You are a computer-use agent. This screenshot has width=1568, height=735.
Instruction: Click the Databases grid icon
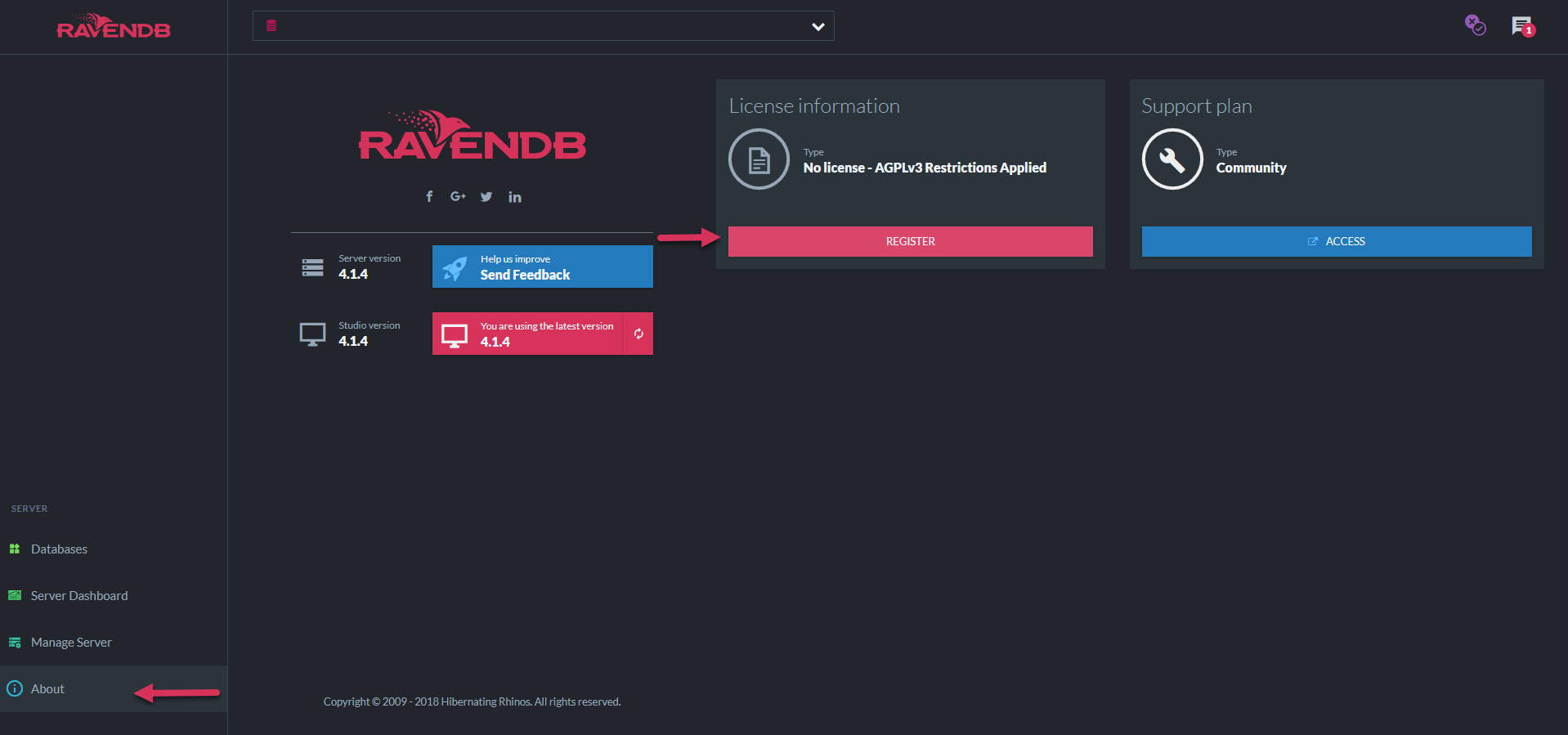tap(15, 549)
